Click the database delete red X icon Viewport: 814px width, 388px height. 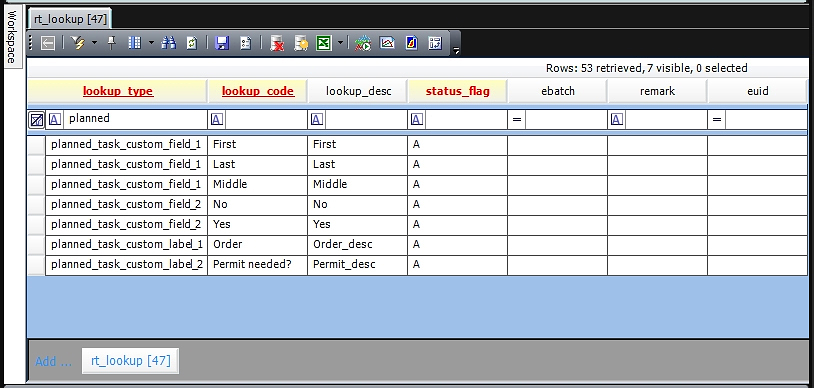coord(277,43)
